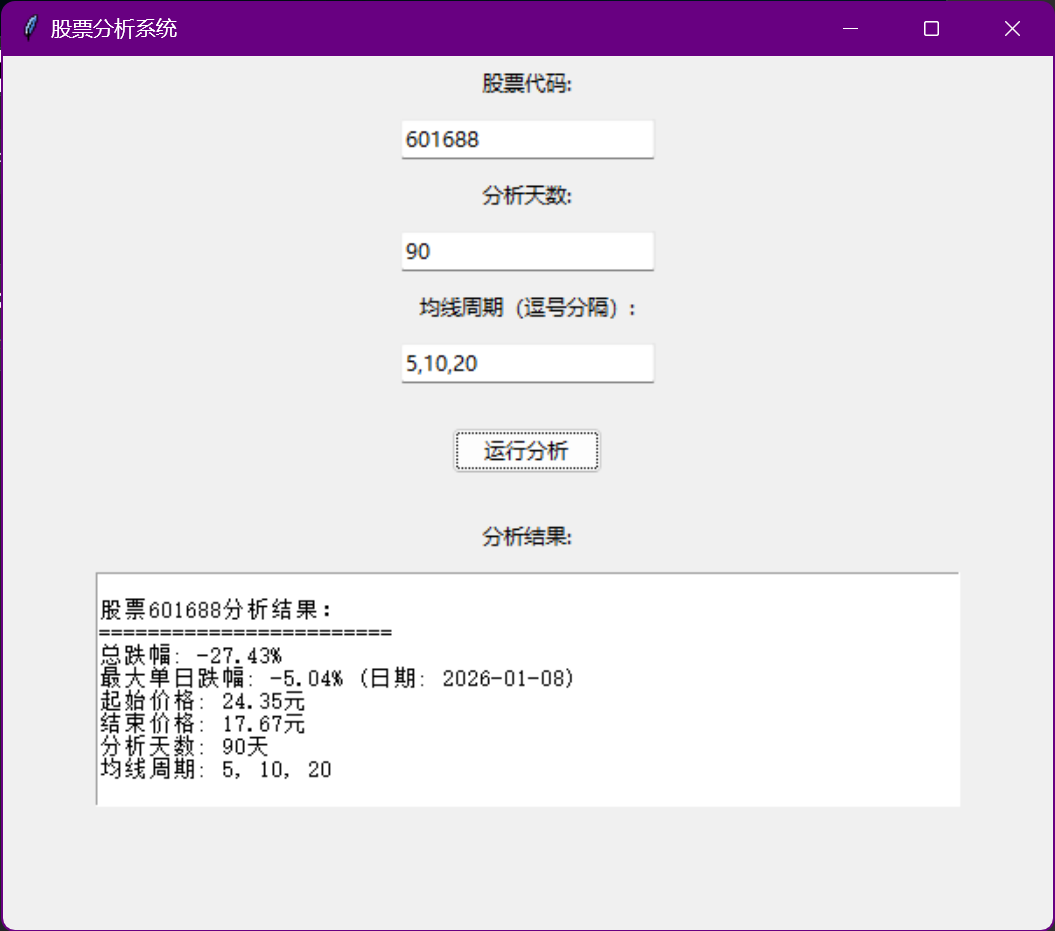
Task: Close the 股票分析系统 window
Action: point(1012,28)
